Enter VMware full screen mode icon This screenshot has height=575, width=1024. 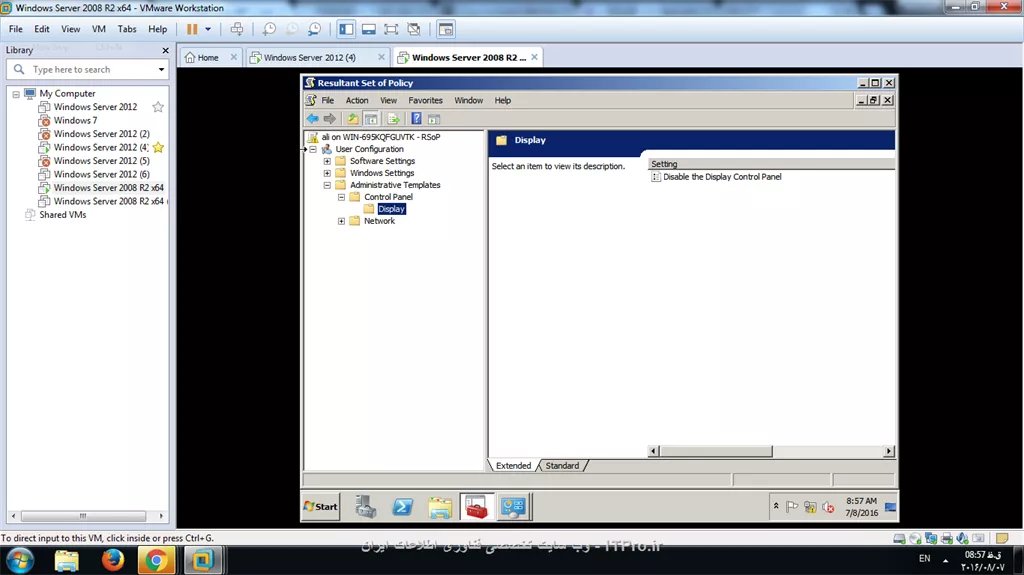pyautogui.click(x=391, y=29)
